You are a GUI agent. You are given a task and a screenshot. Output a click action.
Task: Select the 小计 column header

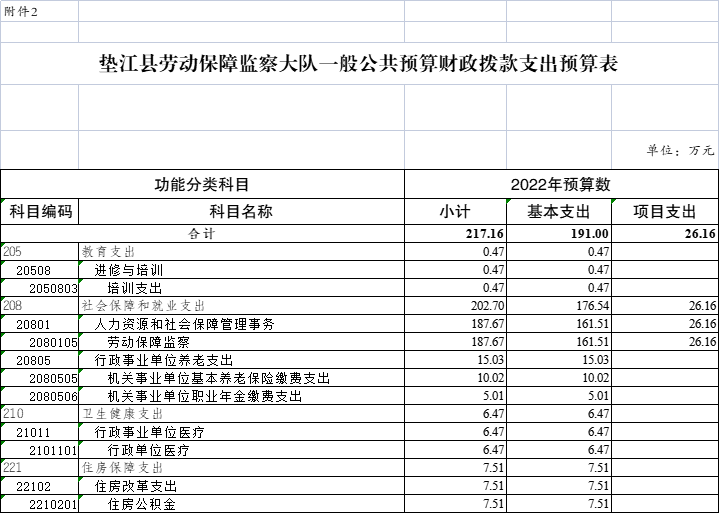[x=455, y=211]
